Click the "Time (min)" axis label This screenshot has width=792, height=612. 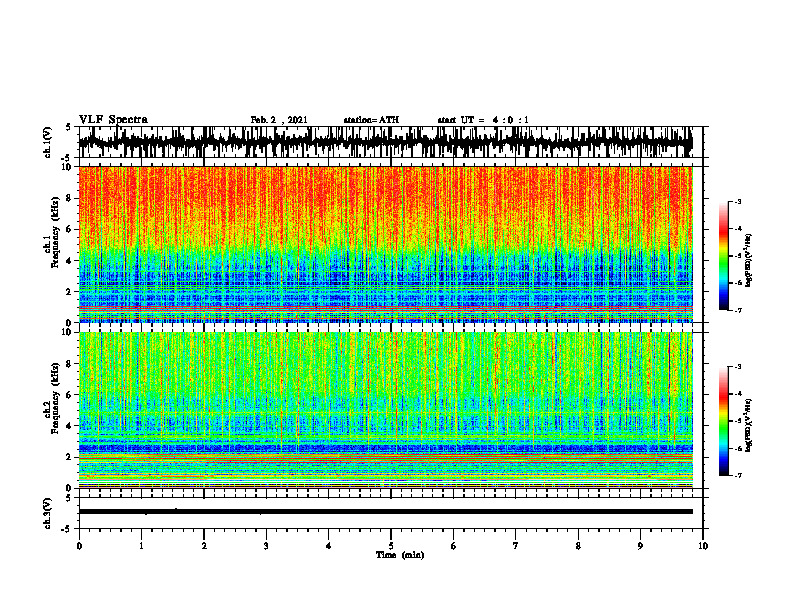pos(400,555)
